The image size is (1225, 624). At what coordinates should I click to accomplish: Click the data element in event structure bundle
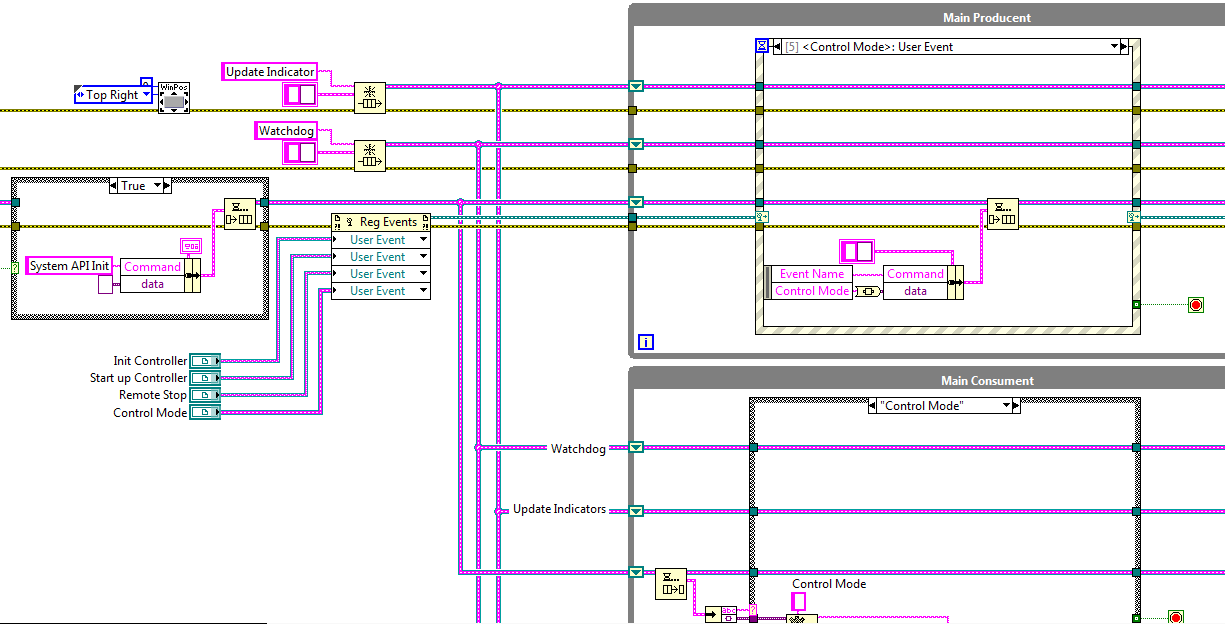(915, 291)
